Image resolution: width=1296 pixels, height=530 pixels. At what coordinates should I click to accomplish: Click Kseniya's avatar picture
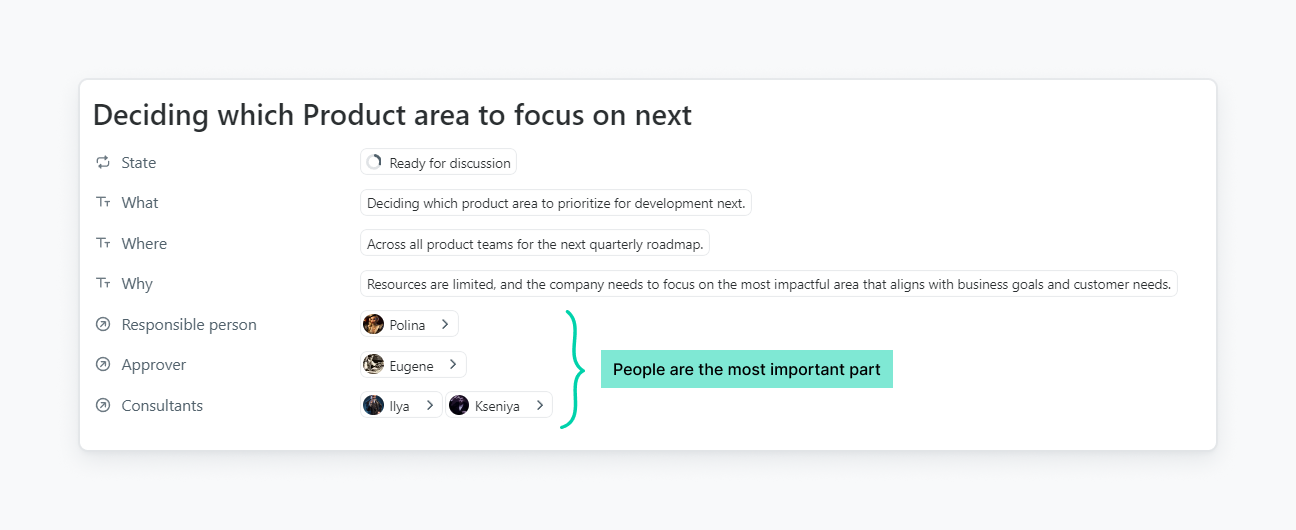pos(459,405)
